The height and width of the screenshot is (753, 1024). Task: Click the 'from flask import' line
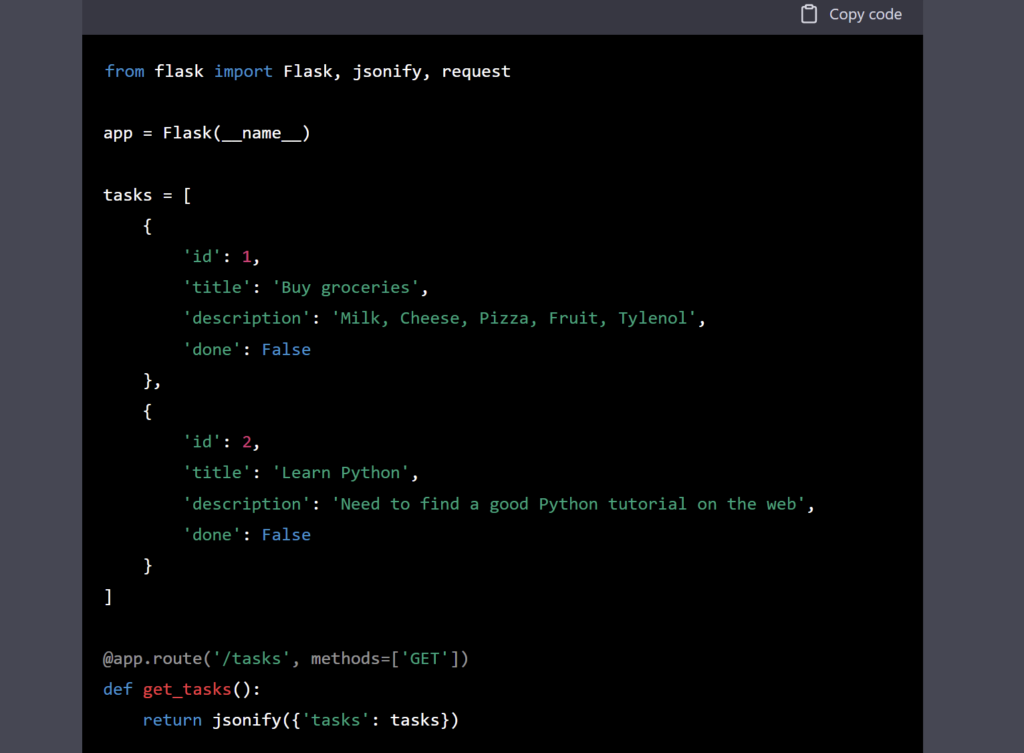[x=307, y=71]
